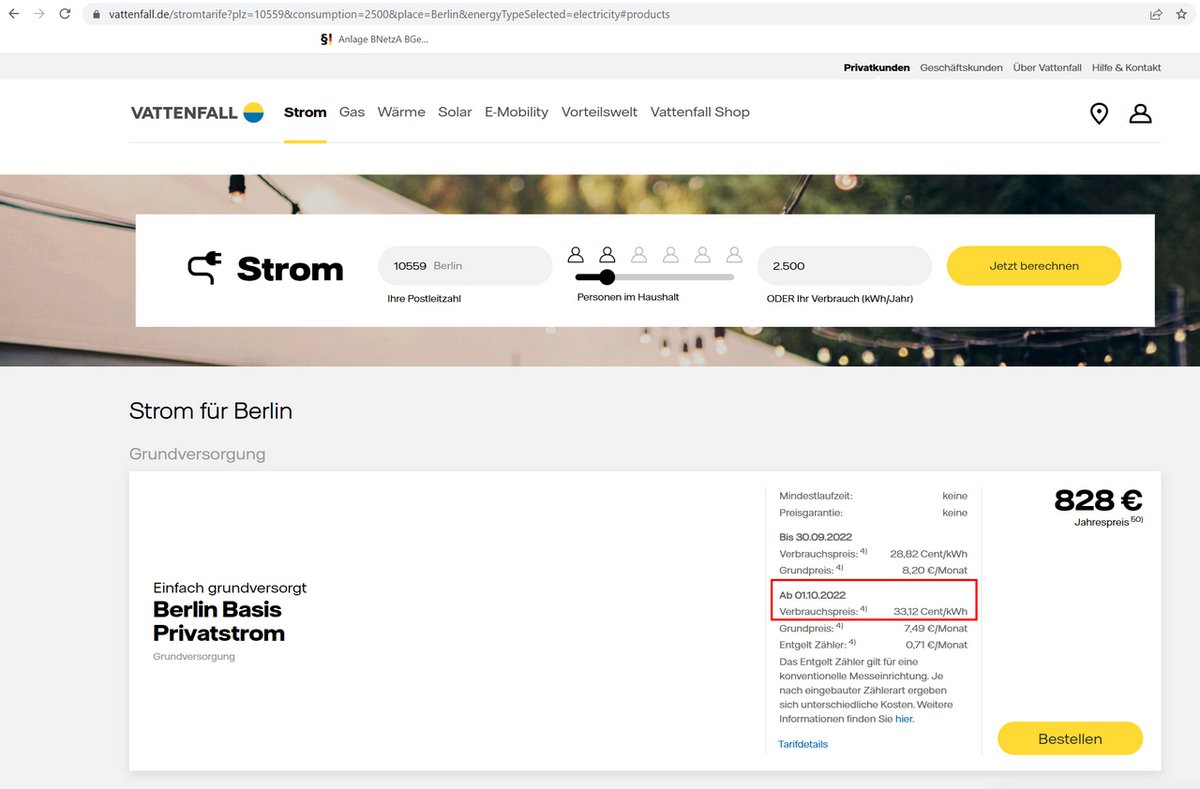1200x789 pixels.
Task: Open the Vattenfall Shop navigation item
Action: coord(700,112)
